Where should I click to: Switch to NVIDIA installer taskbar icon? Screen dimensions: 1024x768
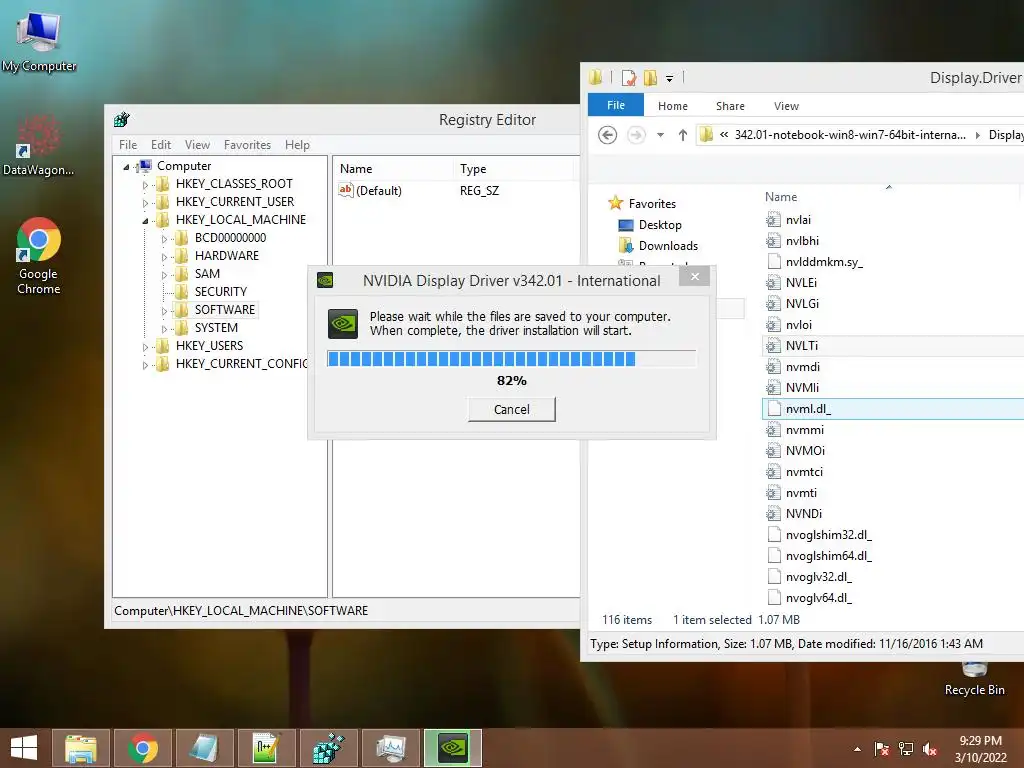pos(453,748)
